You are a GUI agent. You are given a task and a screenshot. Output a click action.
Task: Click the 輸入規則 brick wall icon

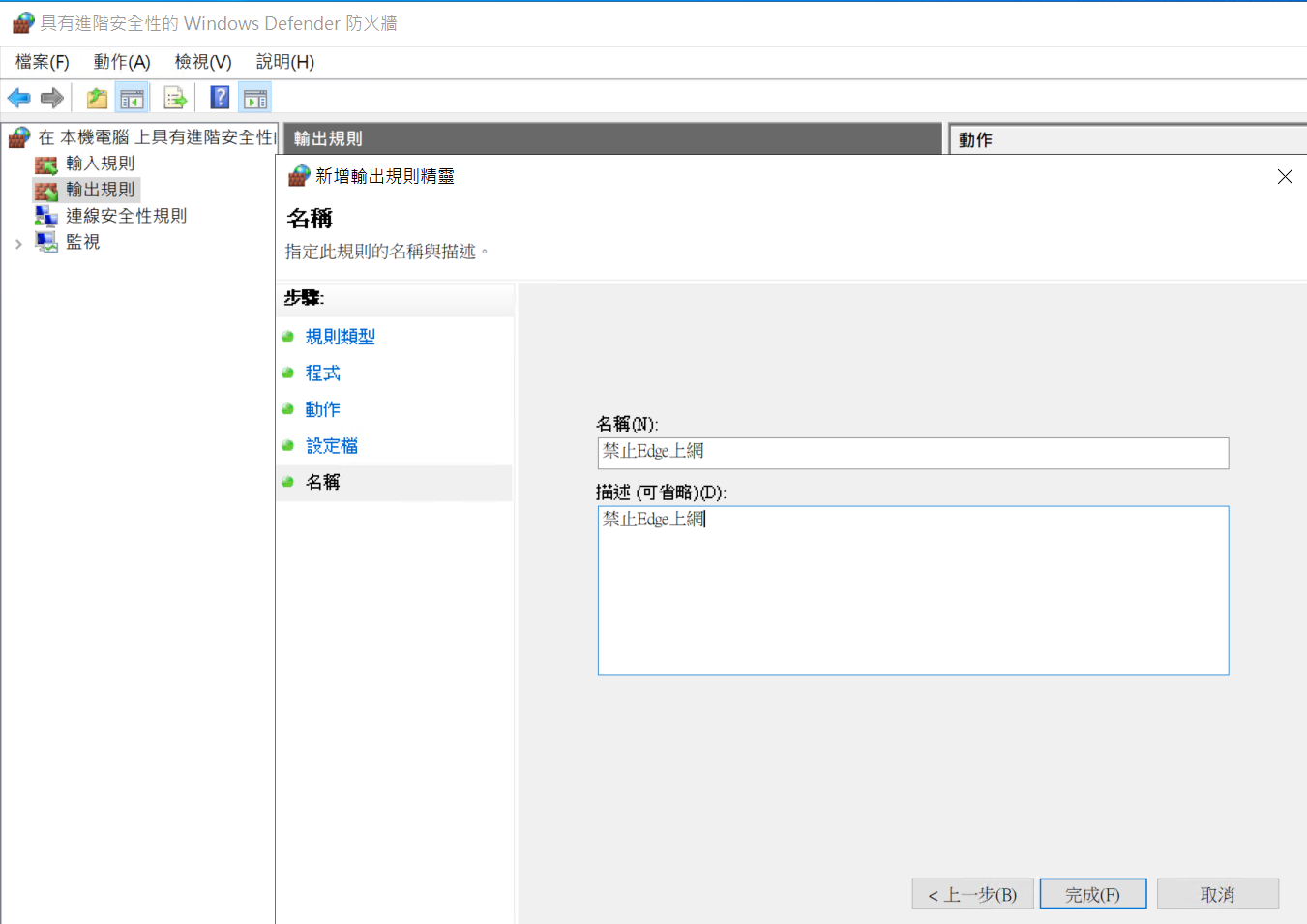tap(46, 164)
